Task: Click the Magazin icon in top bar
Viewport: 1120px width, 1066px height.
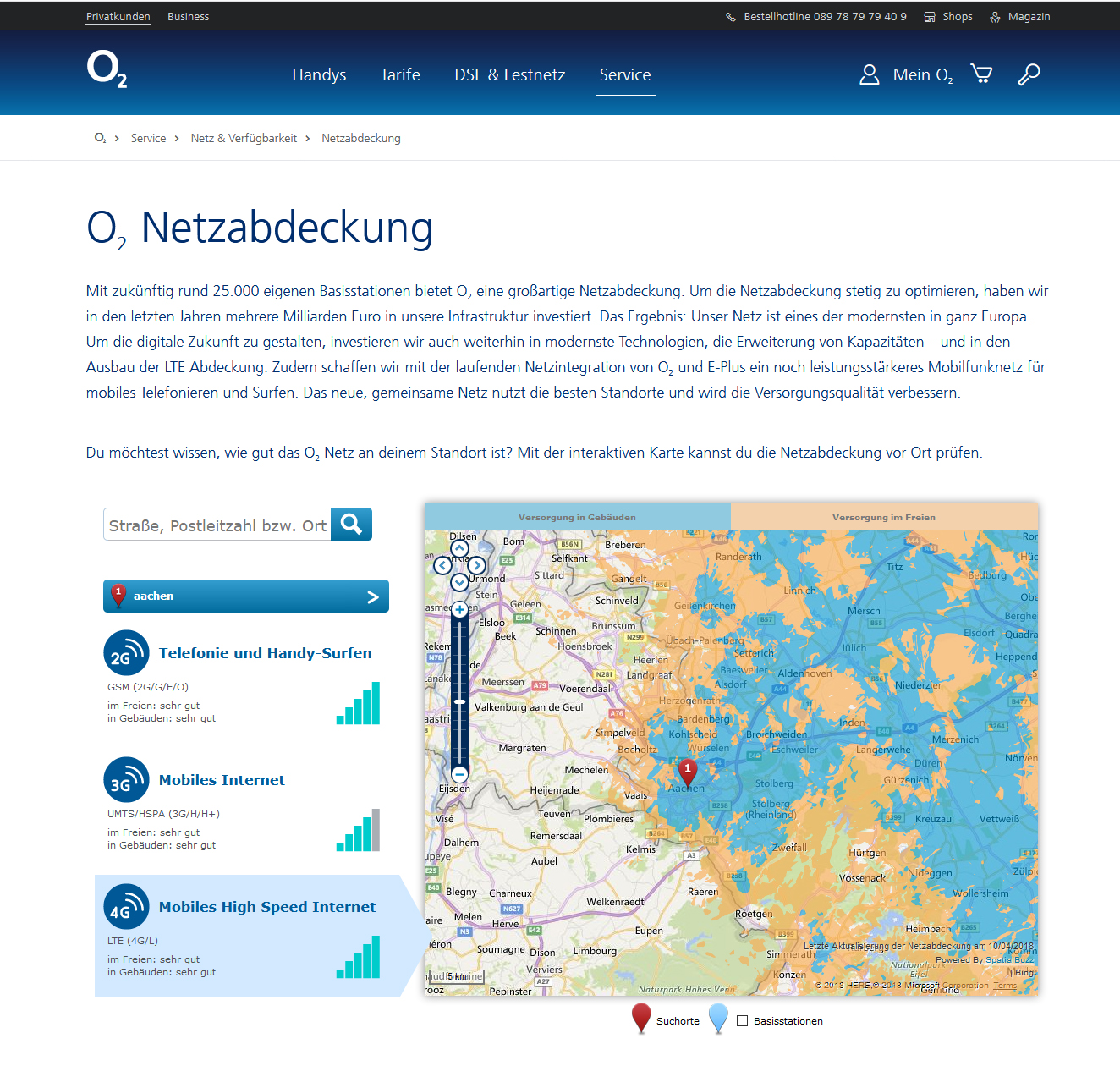Action: coord(996,17)
